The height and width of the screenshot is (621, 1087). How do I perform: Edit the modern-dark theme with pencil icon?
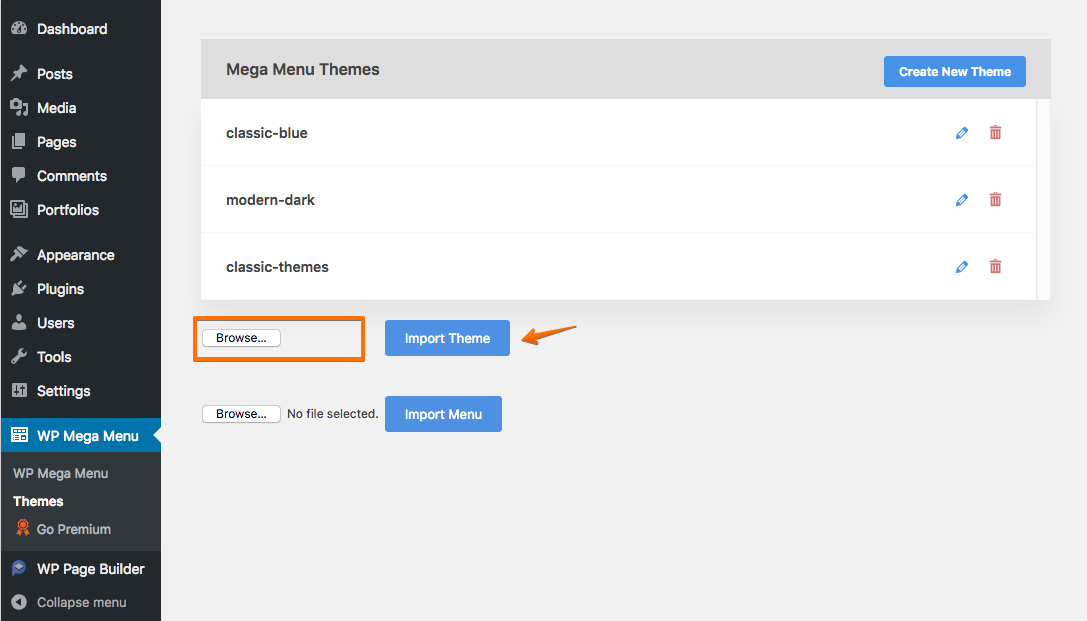[x=962, y=200]
